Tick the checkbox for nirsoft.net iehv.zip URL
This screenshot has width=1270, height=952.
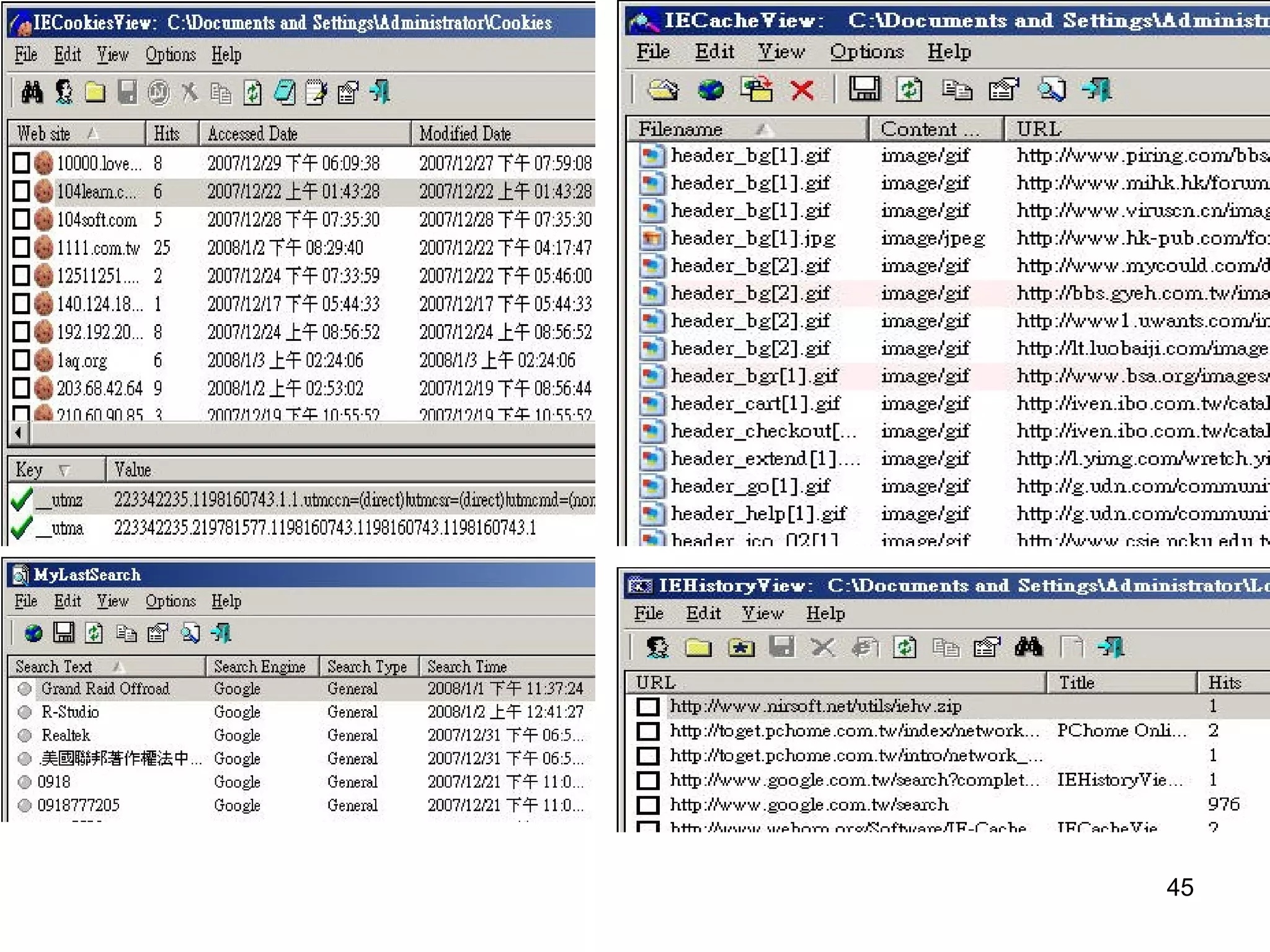pos(648,707)
